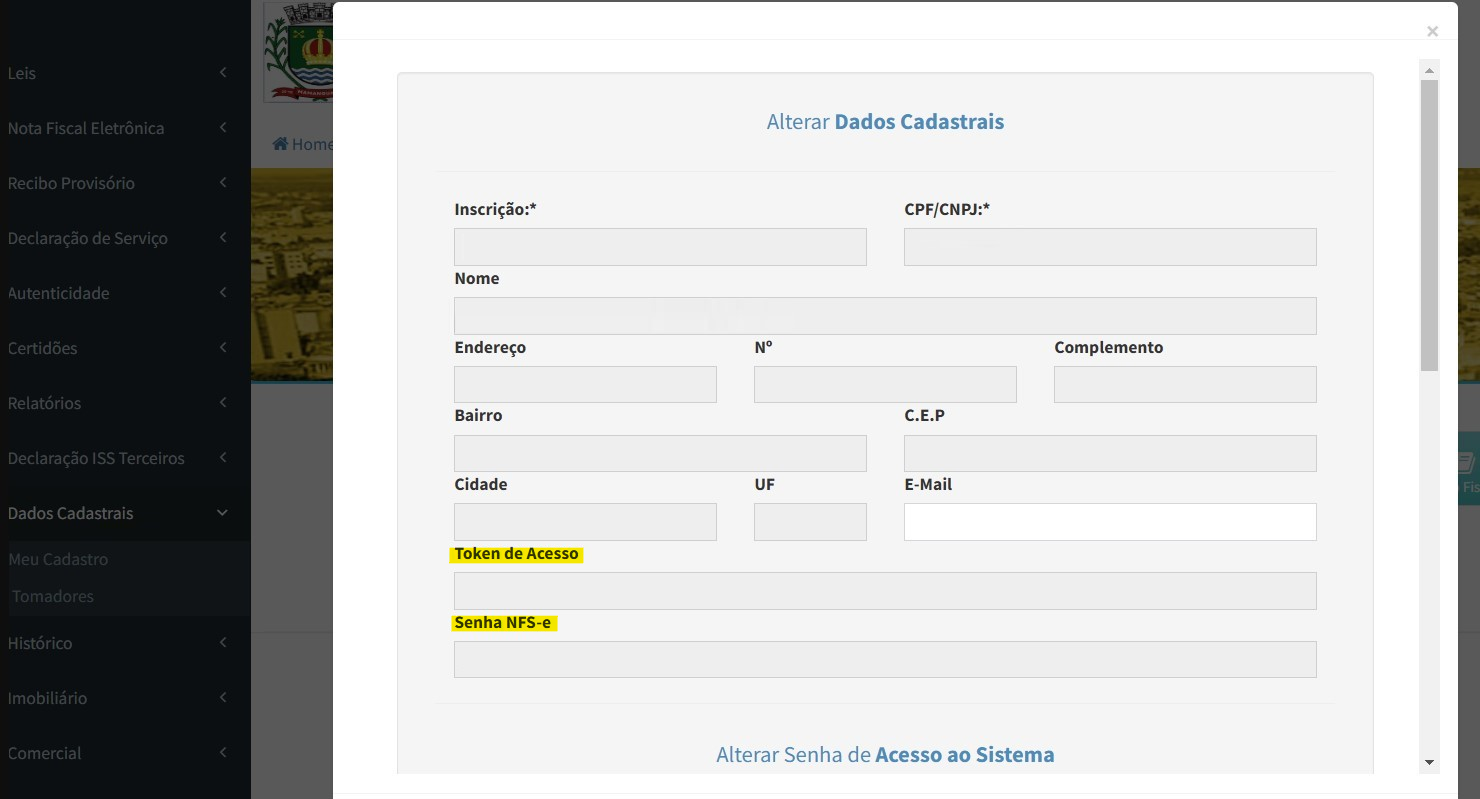Click the highlighted 'Senha NFS-e' label
Viewport: 1480px width, 799px height.
click(503, 623)
